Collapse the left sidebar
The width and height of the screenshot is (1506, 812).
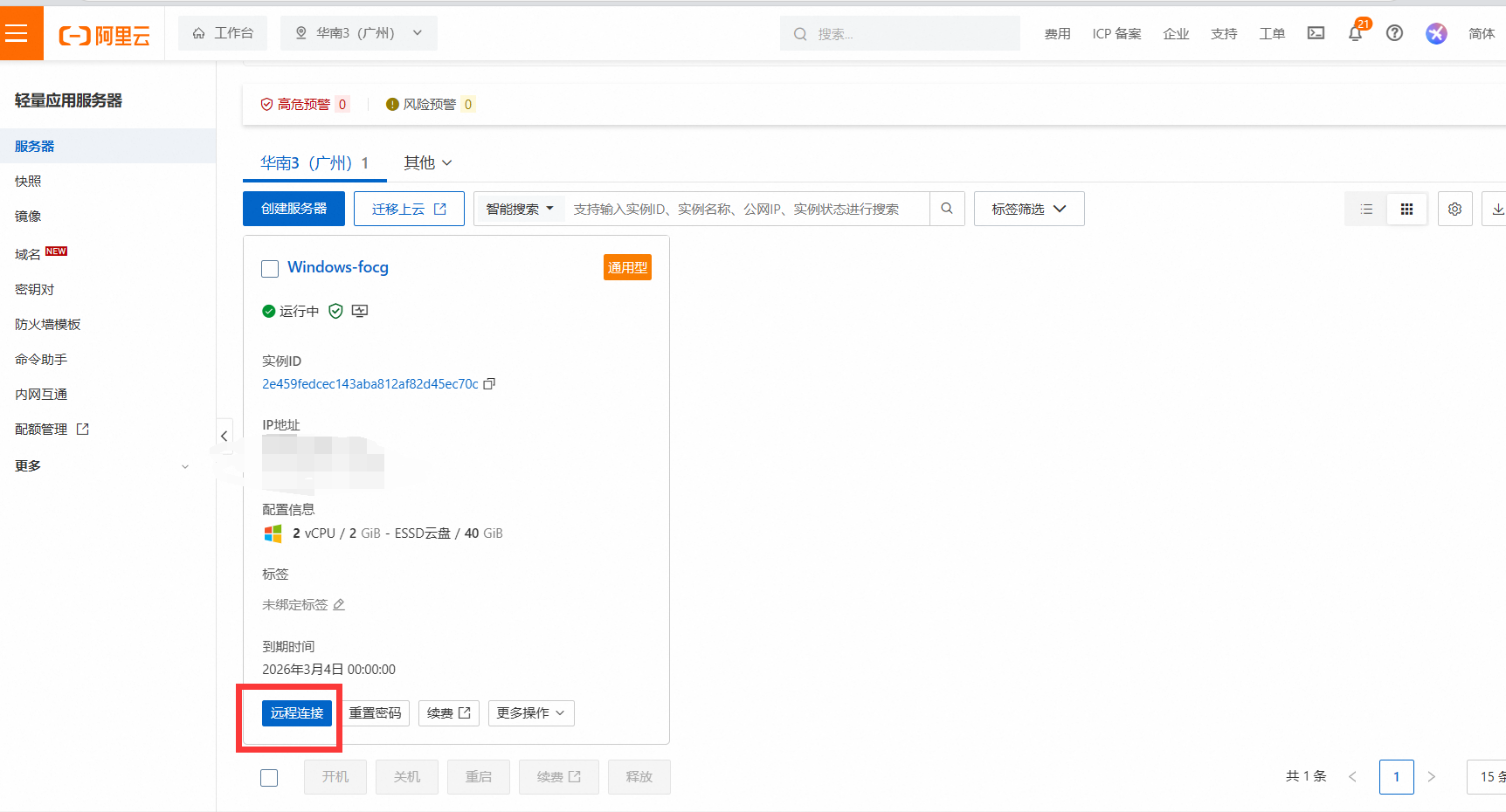pyautogui.click(x=225, y=436)
